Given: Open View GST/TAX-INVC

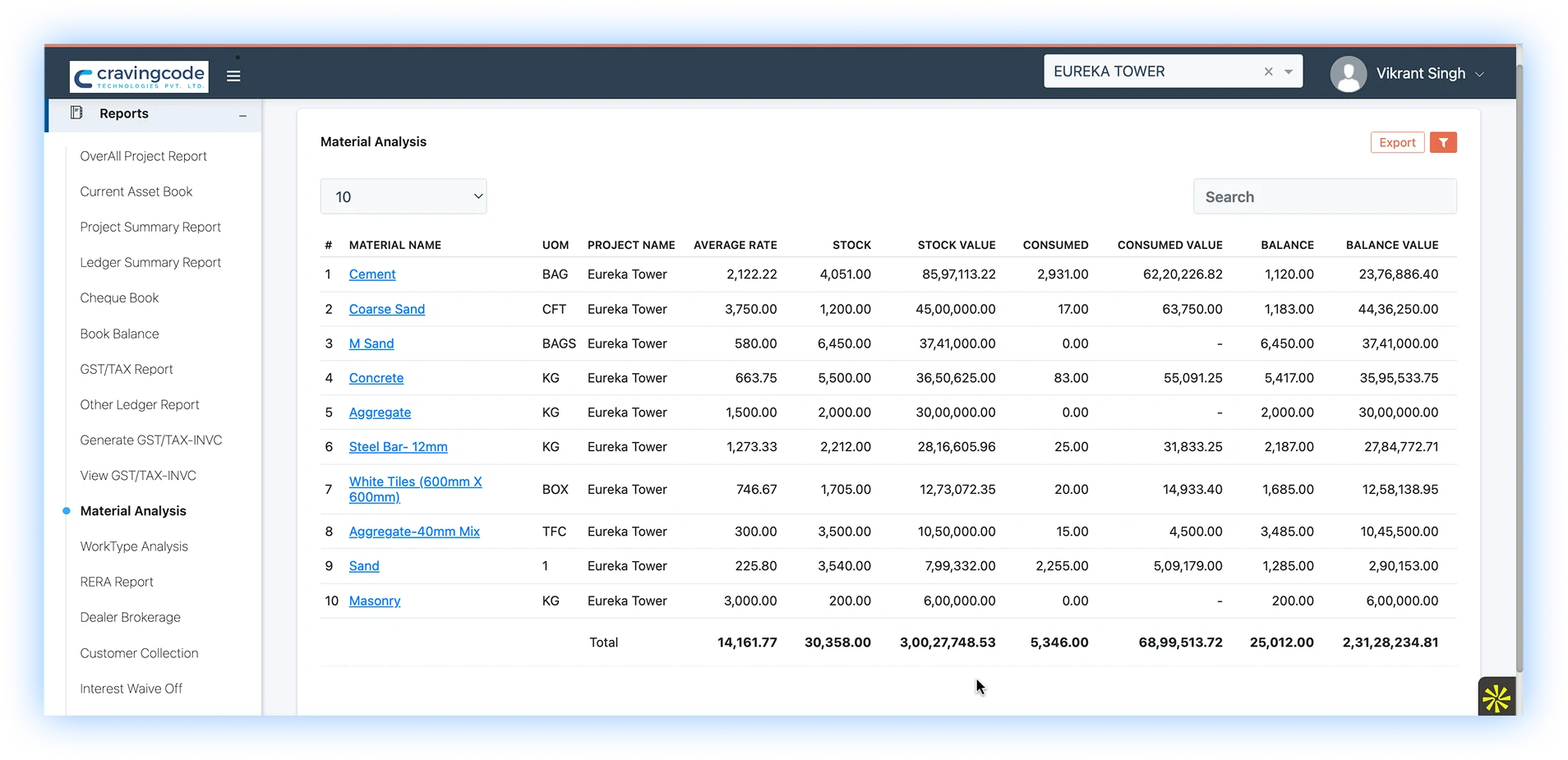Looking at the screenshot, I should (x=138, y=475).
